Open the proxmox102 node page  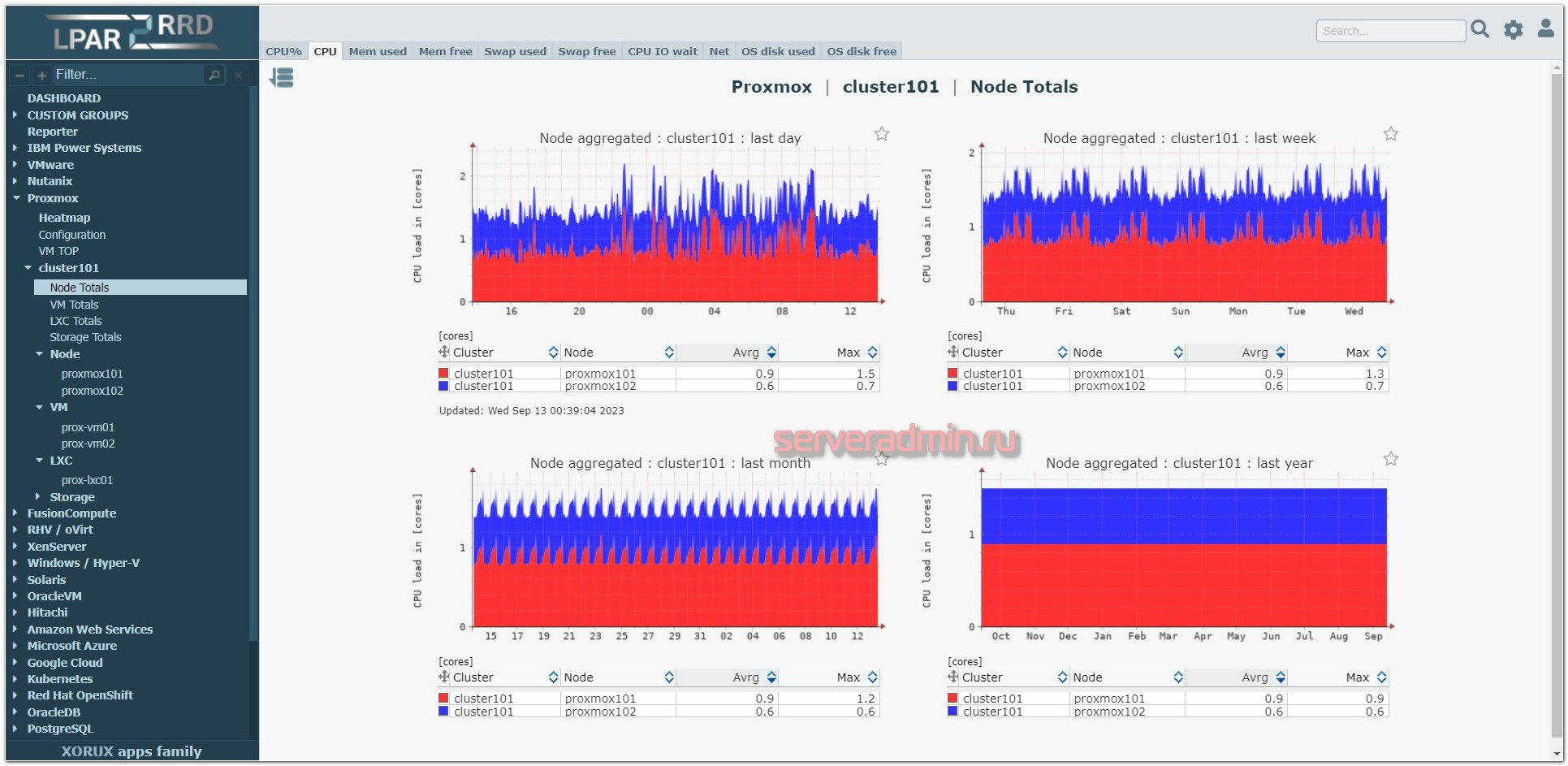point(93,391)
